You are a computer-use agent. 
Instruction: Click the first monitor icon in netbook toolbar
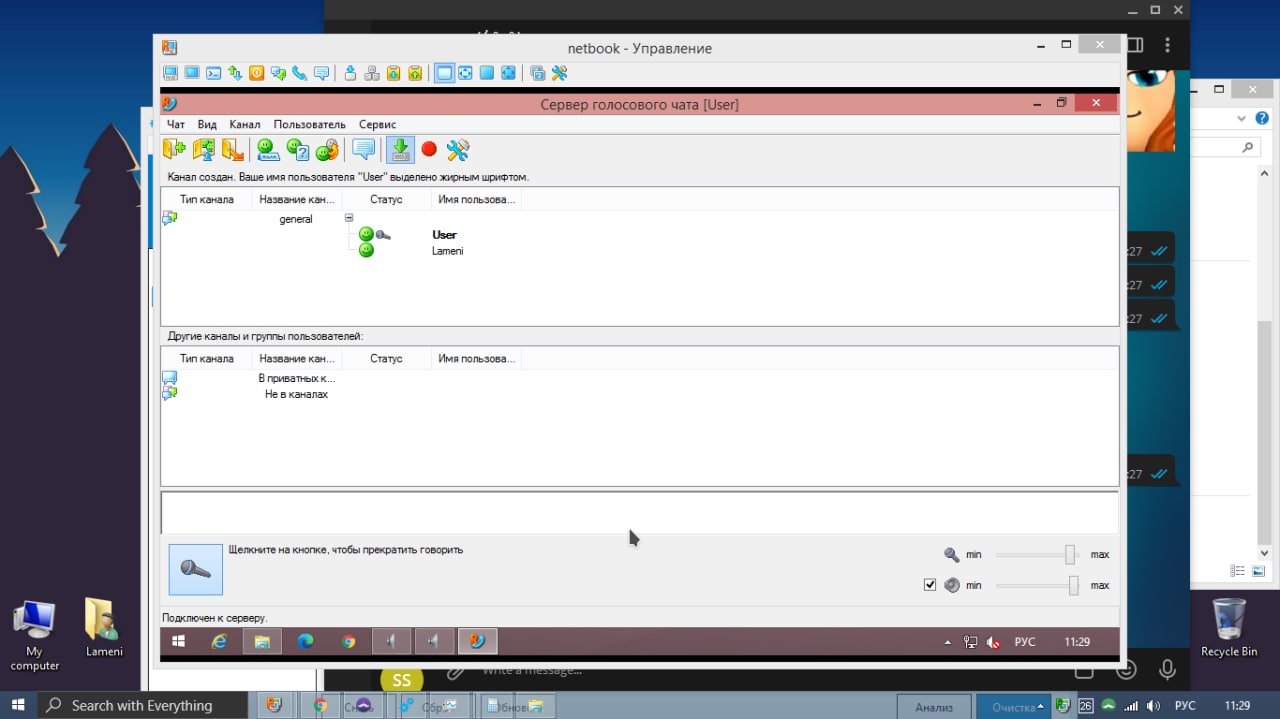coord(170,73)
